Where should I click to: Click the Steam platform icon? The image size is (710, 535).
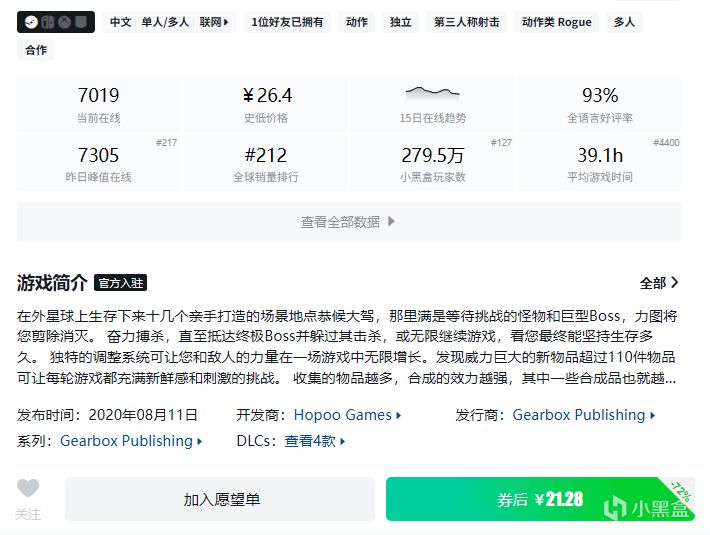(30, 21)
